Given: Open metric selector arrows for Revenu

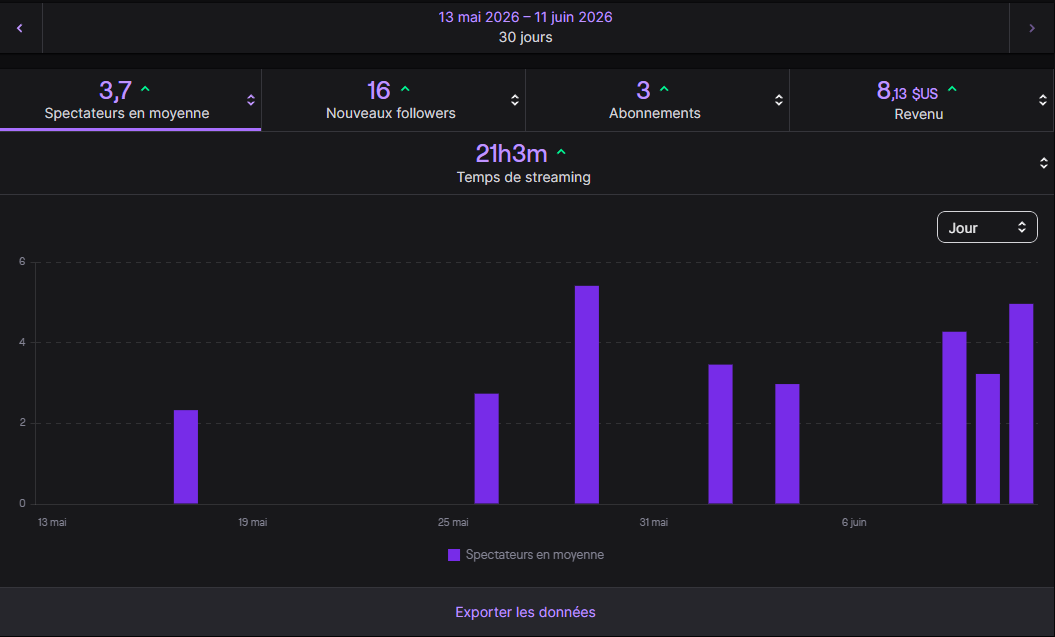Looking at the screenshot, I should [x=1042, y=100].
